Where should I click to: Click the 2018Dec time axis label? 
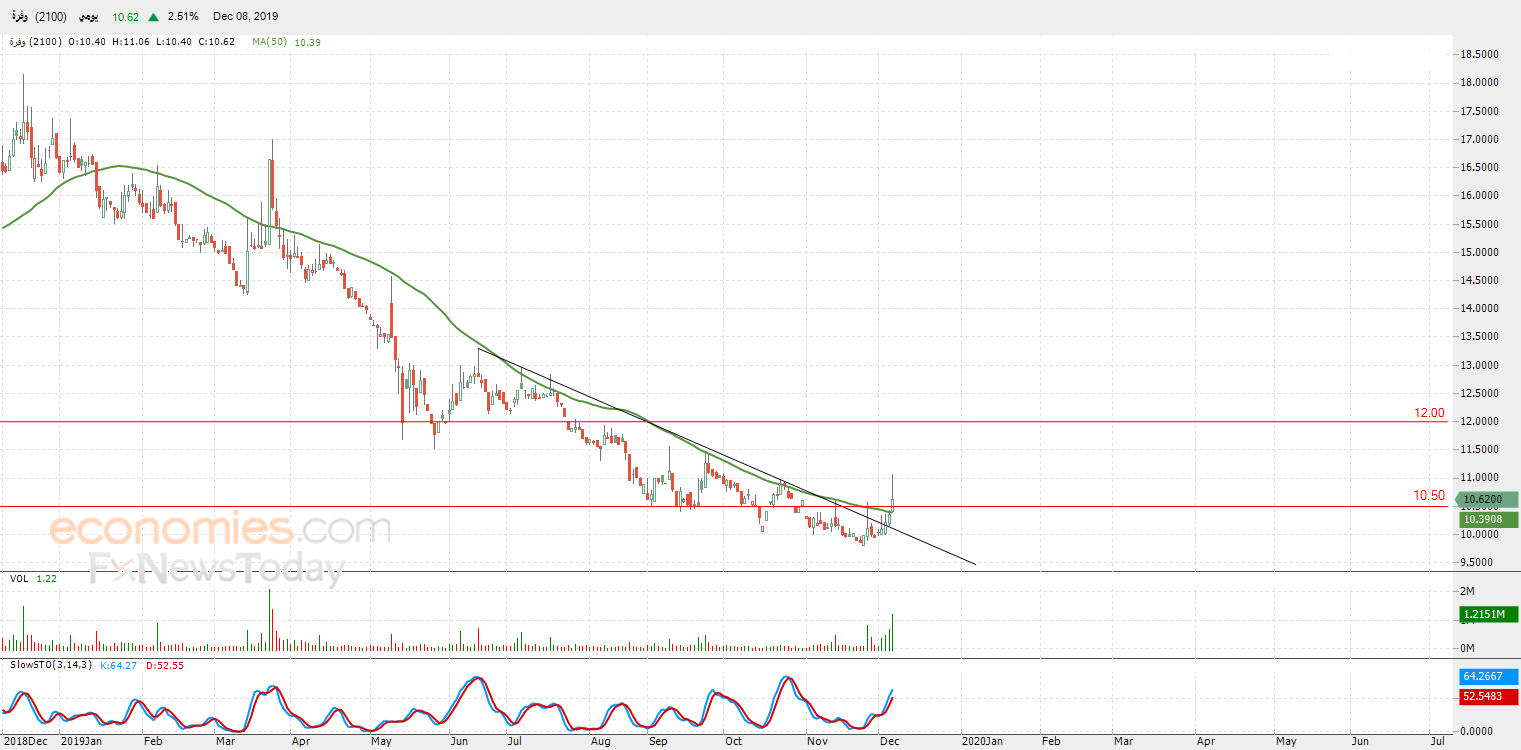[x=24, y=741]
